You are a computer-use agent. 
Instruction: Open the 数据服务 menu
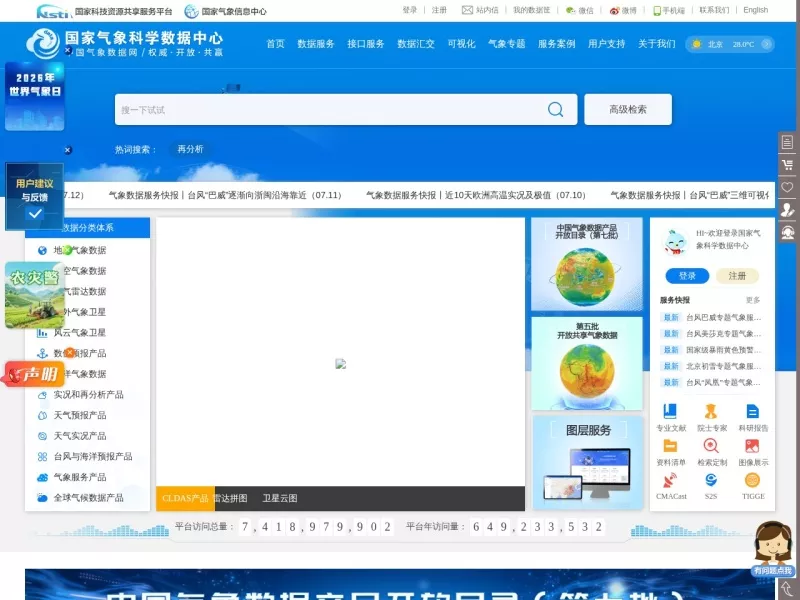point(316,44)
